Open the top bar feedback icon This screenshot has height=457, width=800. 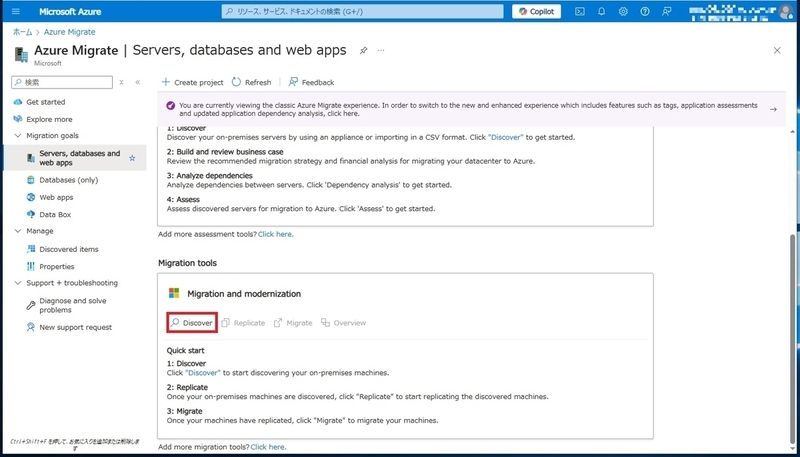point(666,11)
